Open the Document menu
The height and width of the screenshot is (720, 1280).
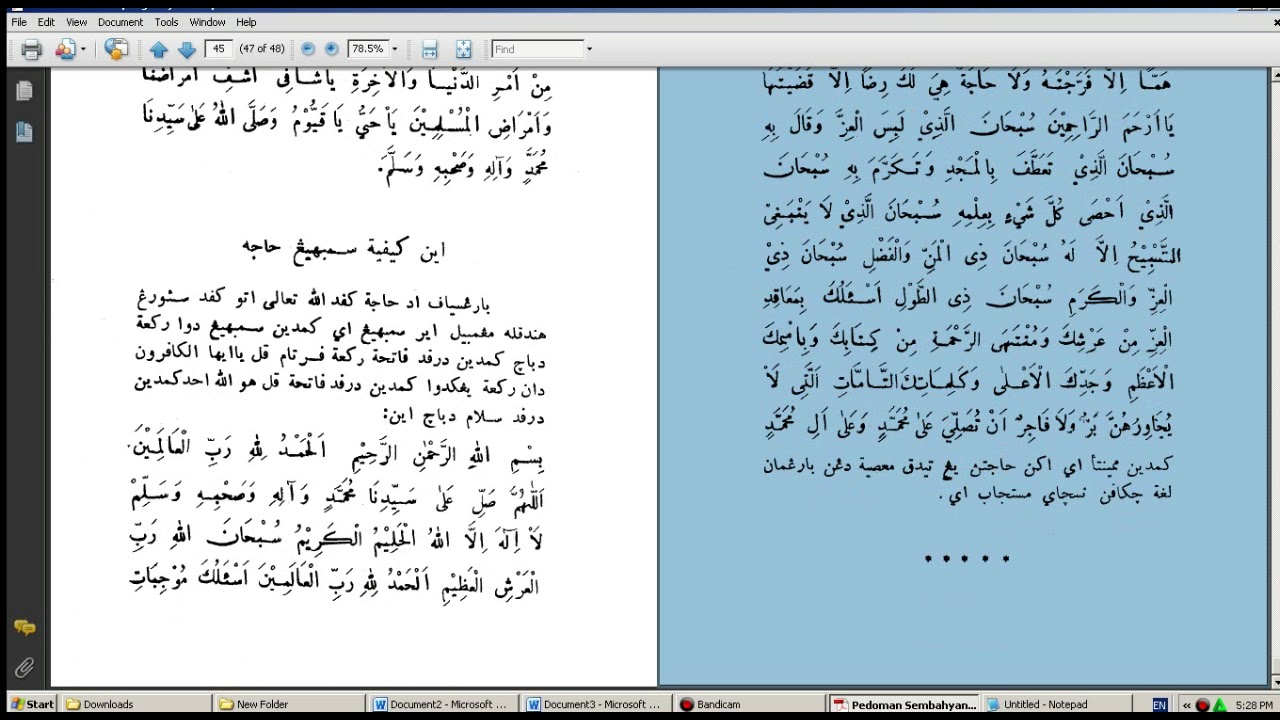(x=120, y=22)
